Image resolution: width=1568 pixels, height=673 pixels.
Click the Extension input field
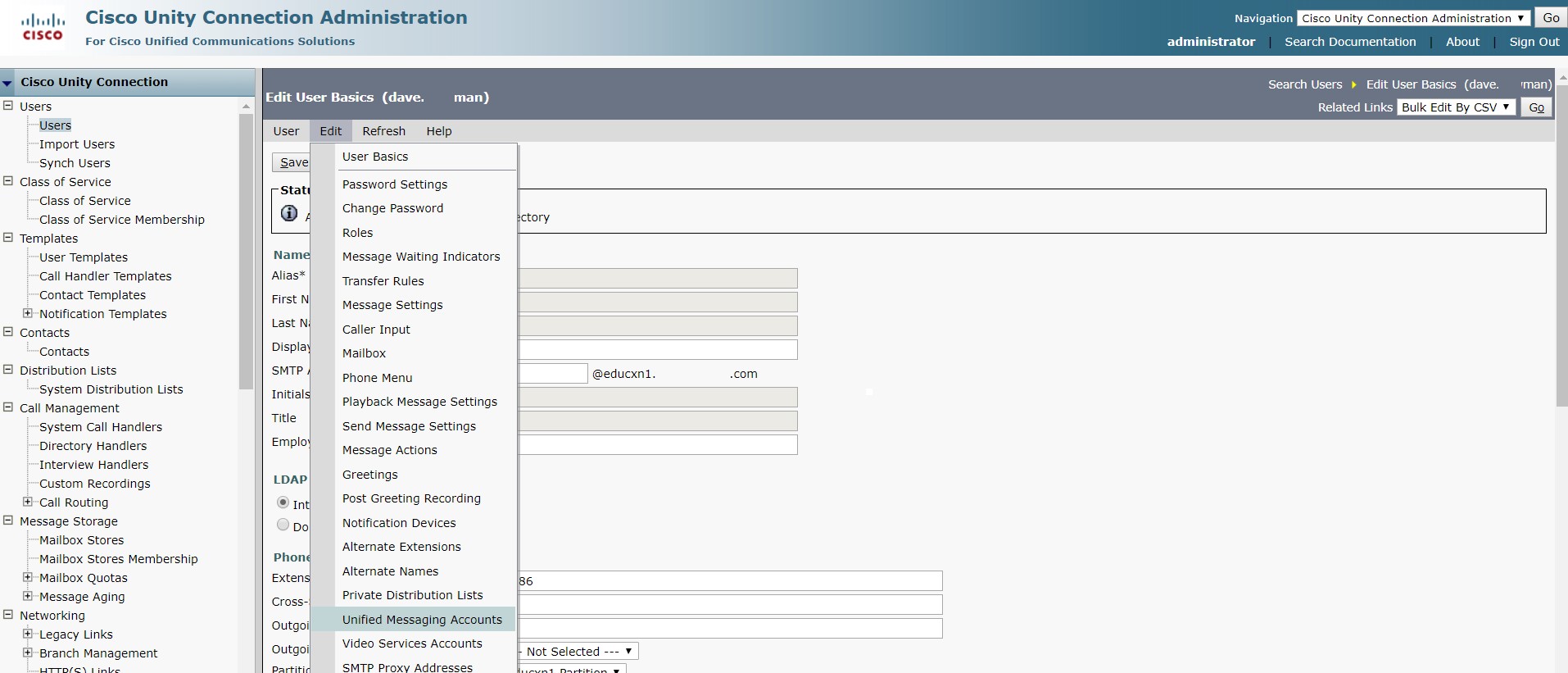tap(730, 581)
